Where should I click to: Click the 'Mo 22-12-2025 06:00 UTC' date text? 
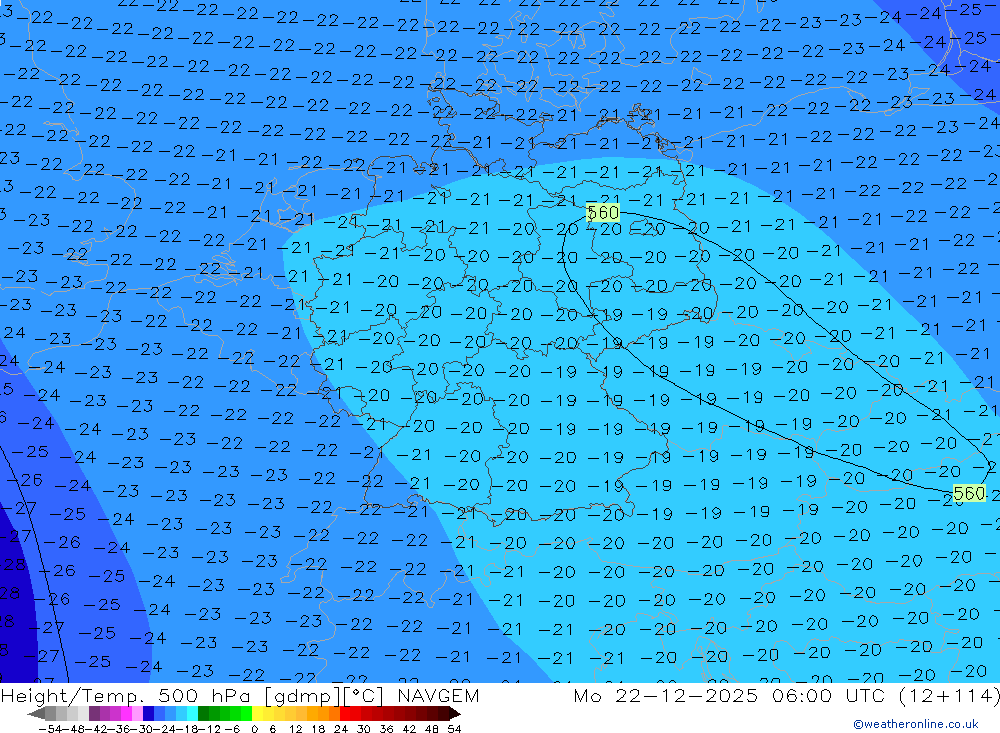click(732, 695)
